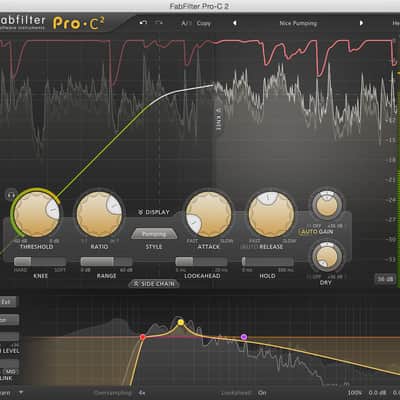Collapse the Side Chain section
The height and width of the screenshot is (400, 400).
point(154,284)
